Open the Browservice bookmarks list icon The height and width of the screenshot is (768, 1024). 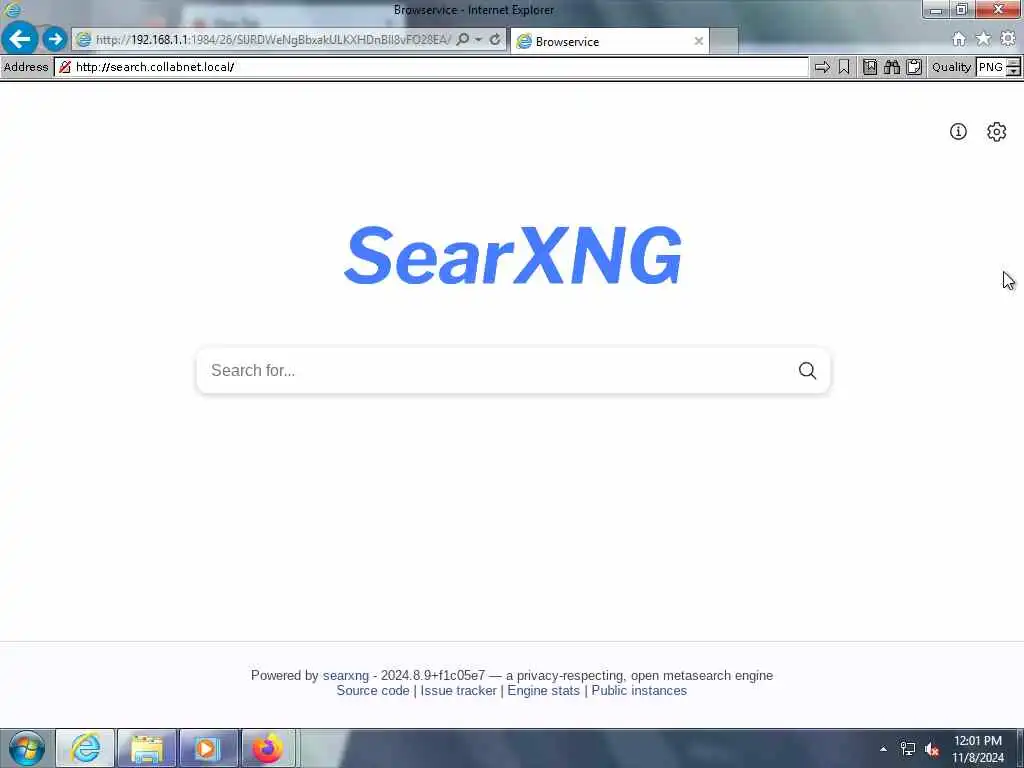click(870, 67)
